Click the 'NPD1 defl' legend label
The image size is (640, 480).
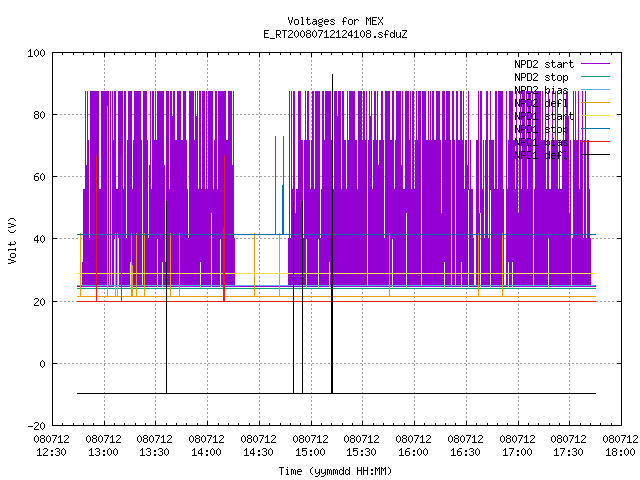541,156
